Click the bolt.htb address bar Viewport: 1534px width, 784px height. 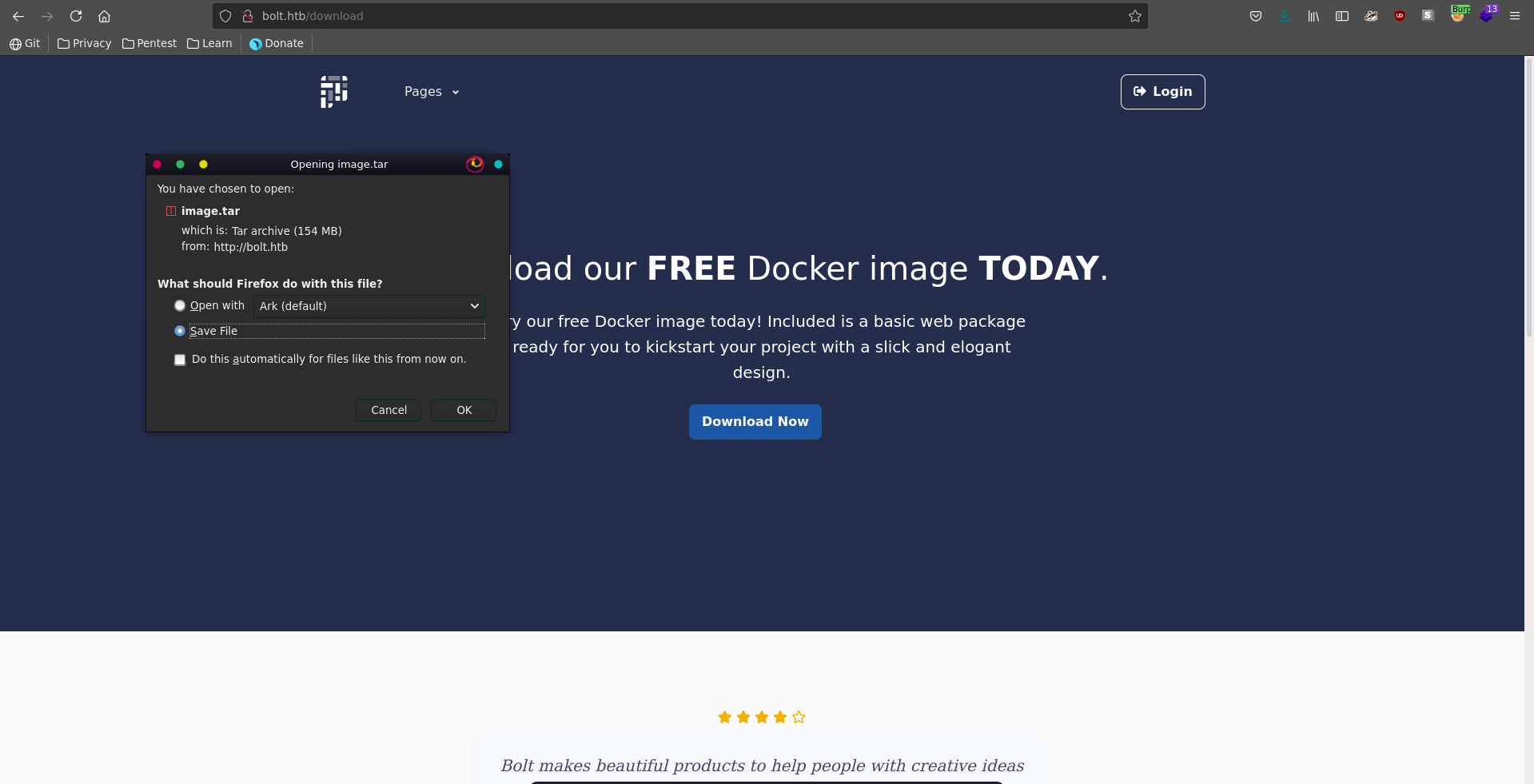coord(679,16)
